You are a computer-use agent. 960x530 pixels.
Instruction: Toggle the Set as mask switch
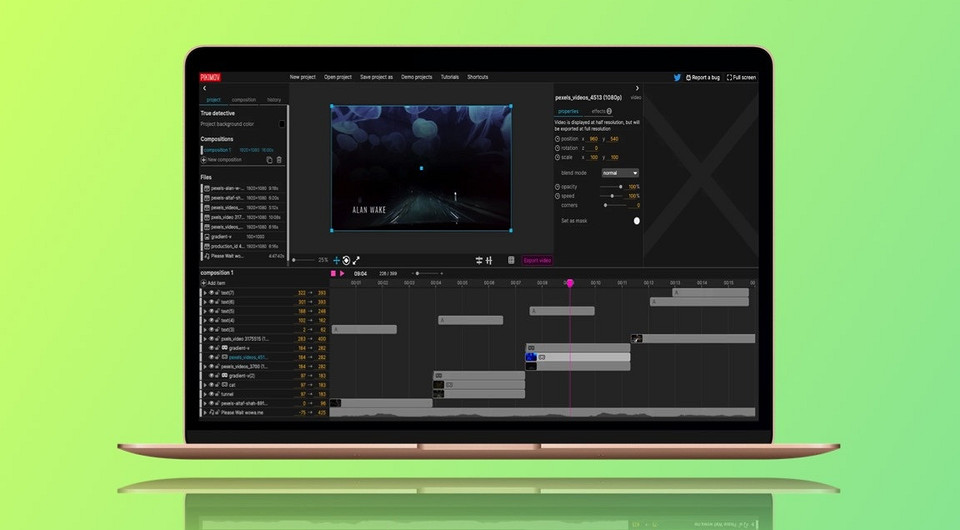636,221
